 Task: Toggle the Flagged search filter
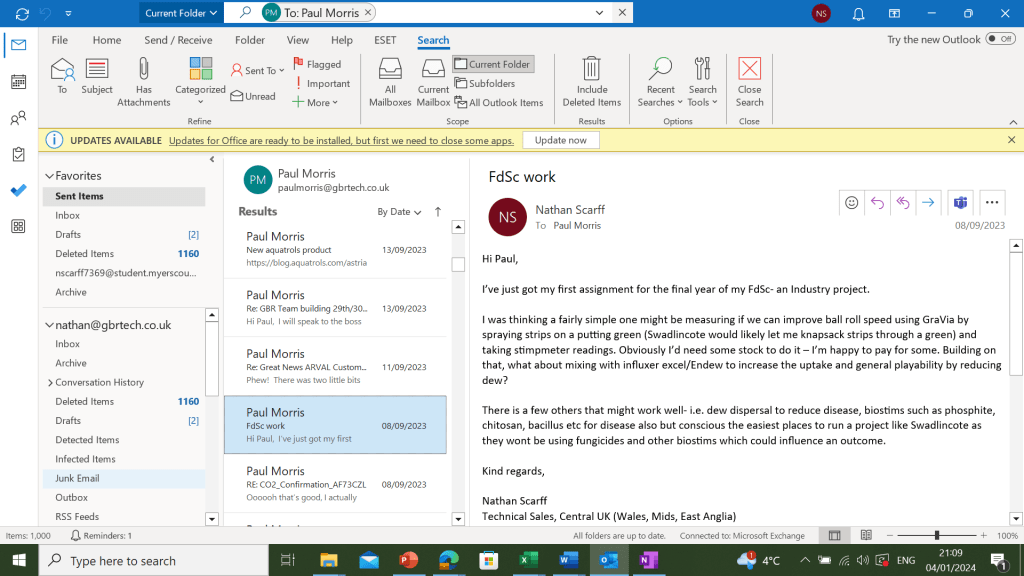(x=316, y=64)
